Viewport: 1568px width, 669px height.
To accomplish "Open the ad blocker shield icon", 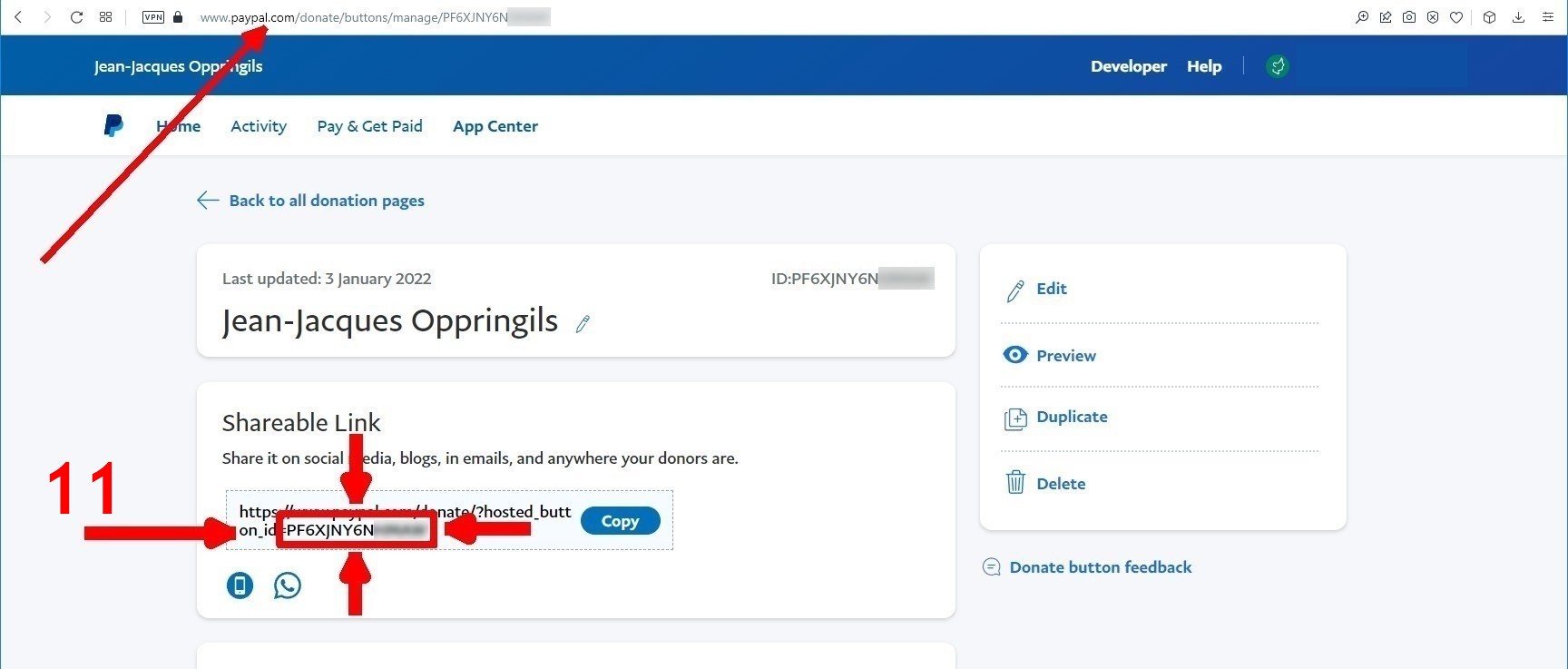I will coord(1433,17).
